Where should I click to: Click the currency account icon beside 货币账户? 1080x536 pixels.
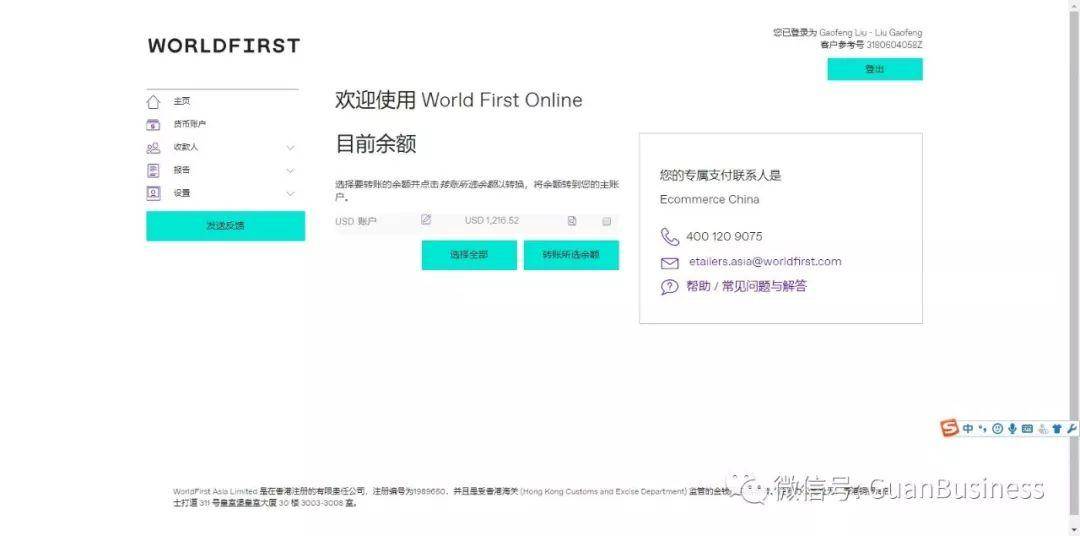(x=153, y=125)
